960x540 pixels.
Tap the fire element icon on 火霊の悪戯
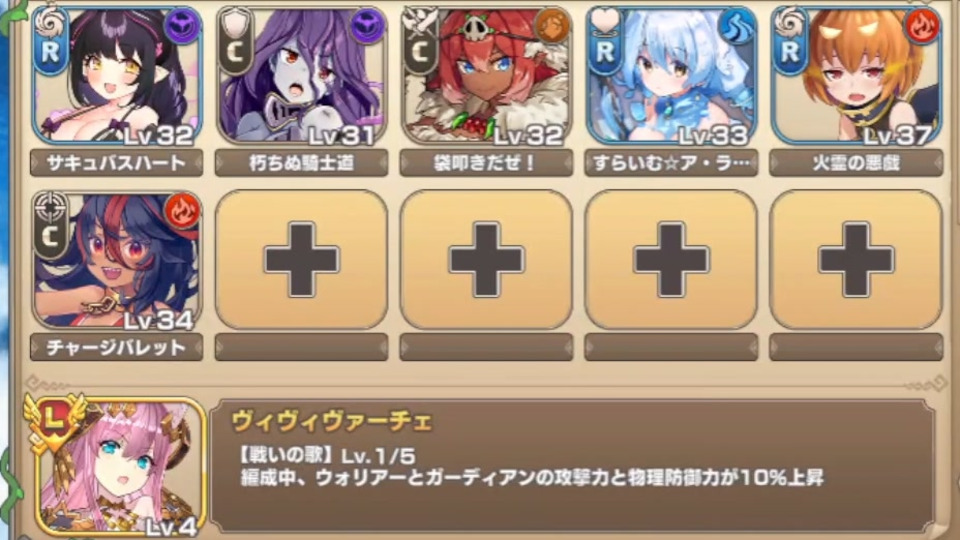(x=922, y=26)
